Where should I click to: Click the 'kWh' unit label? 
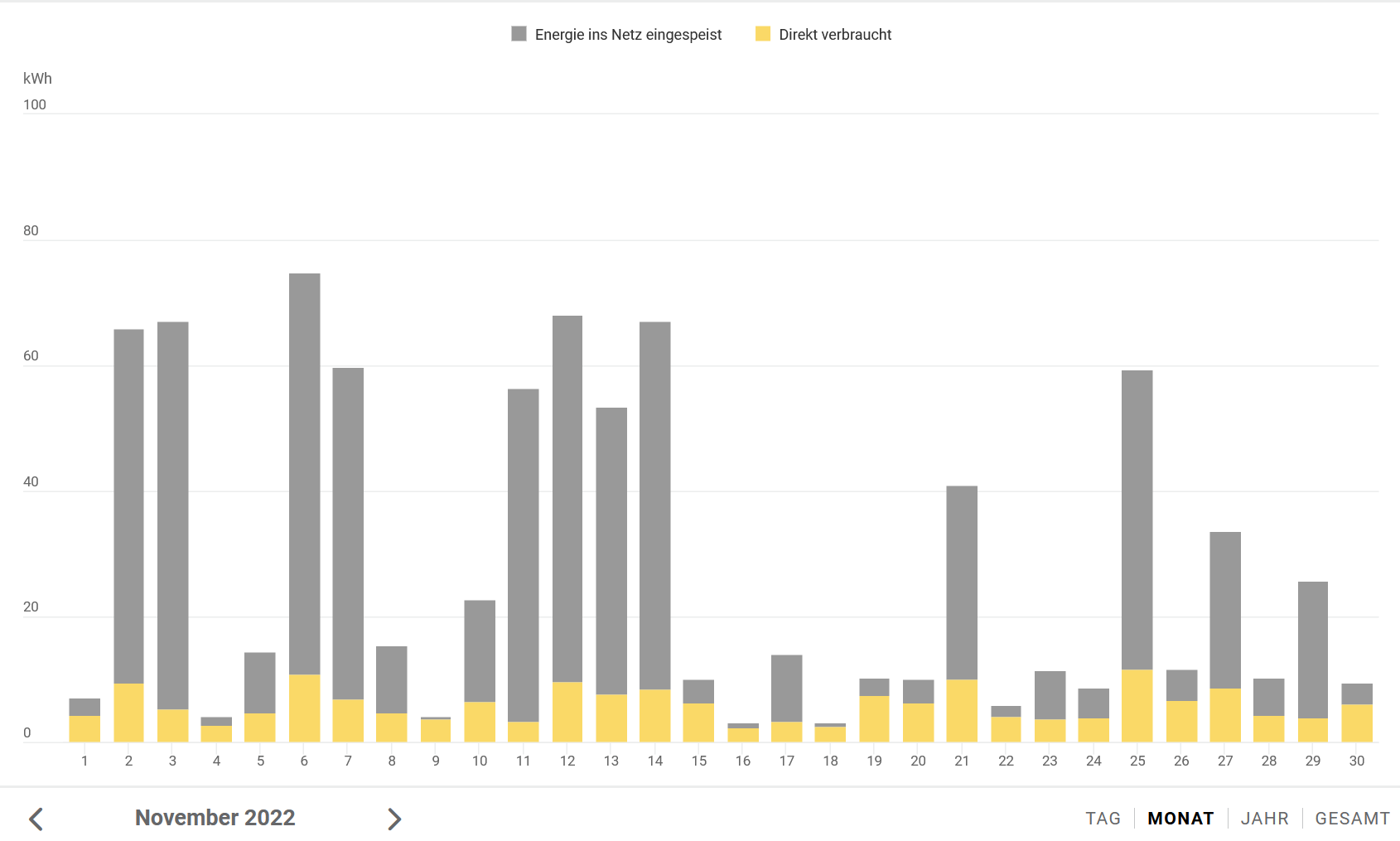[37, 78]
